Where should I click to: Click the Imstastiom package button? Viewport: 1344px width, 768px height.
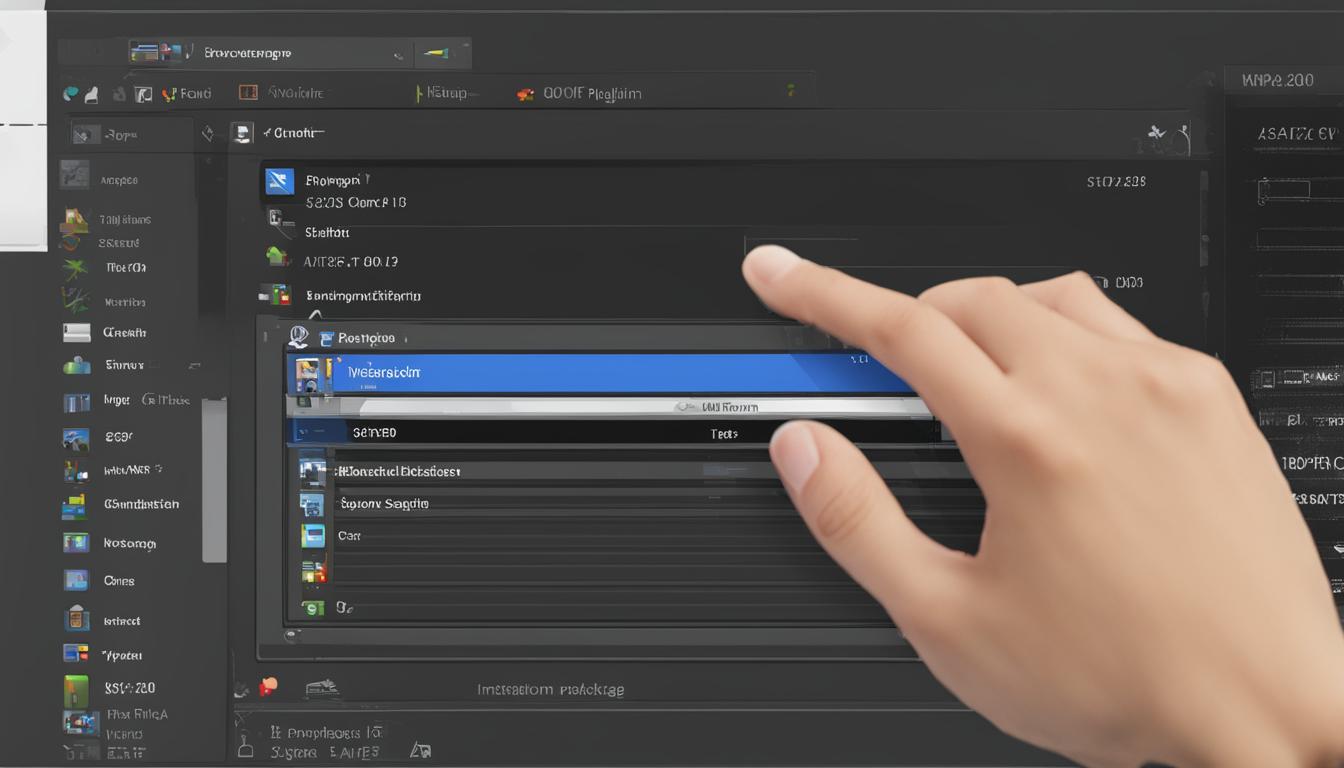coord(548,689)
